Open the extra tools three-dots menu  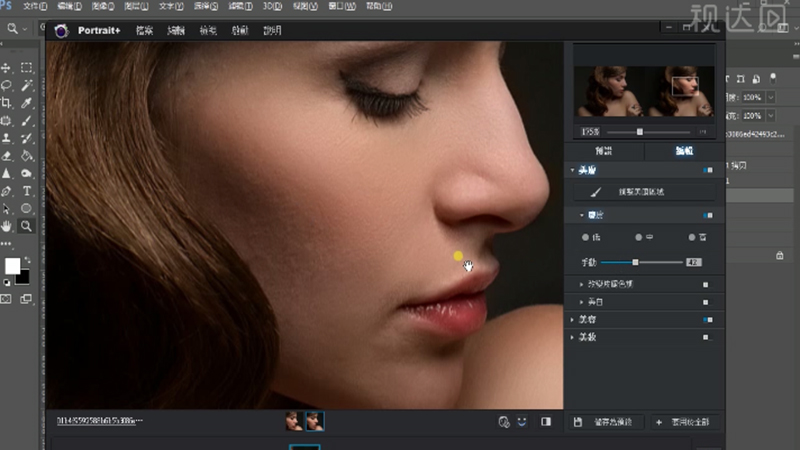pyautogui.click(x=6, y=244)
